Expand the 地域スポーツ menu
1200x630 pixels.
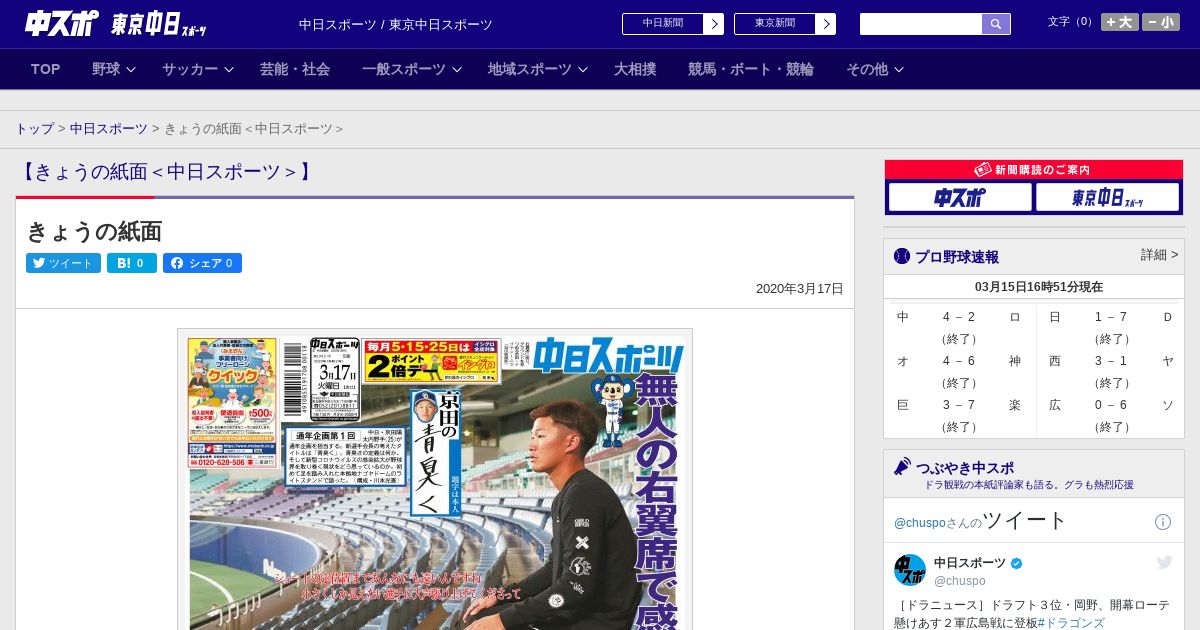[538, 69]
